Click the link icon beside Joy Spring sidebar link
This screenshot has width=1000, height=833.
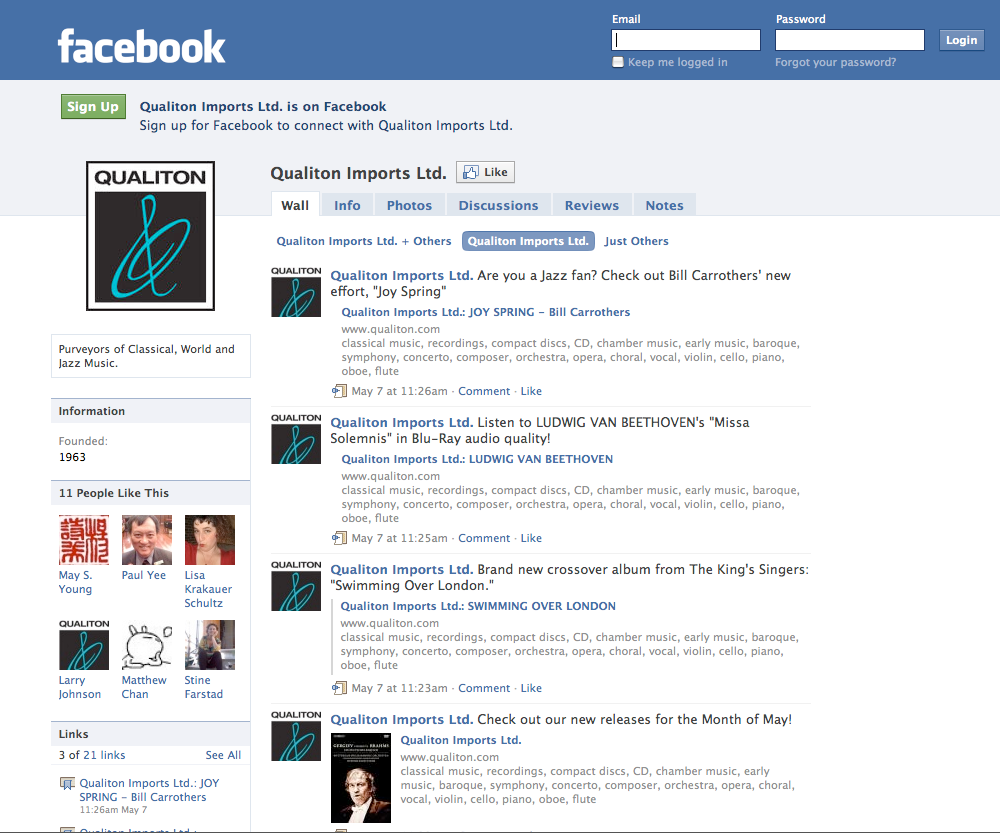(x=67, y=783)
